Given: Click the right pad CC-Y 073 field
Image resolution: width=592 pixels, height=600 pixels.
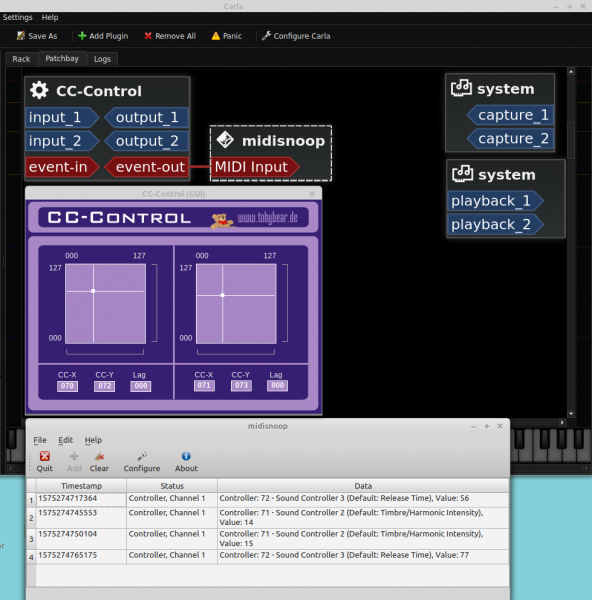Looking at the screenshot, I should click(x=241, y=385).
